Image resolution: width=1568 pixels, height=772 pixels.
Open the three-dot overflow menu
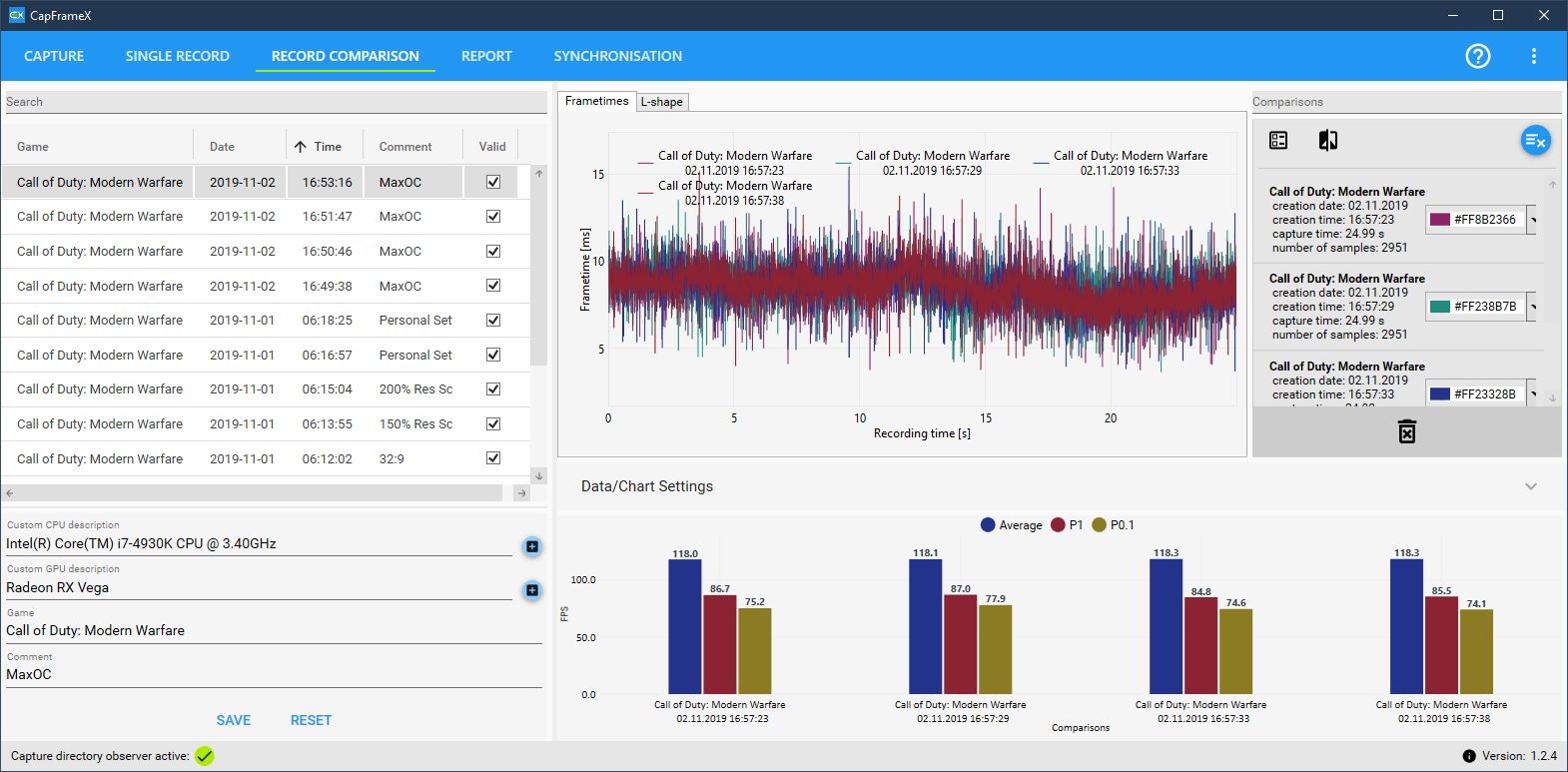coord(1534,56)
